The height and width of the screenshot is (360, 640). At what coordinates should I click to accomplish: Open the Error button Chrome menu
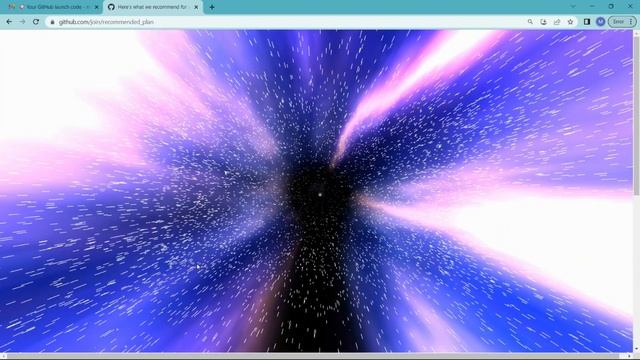pos(622,22)
